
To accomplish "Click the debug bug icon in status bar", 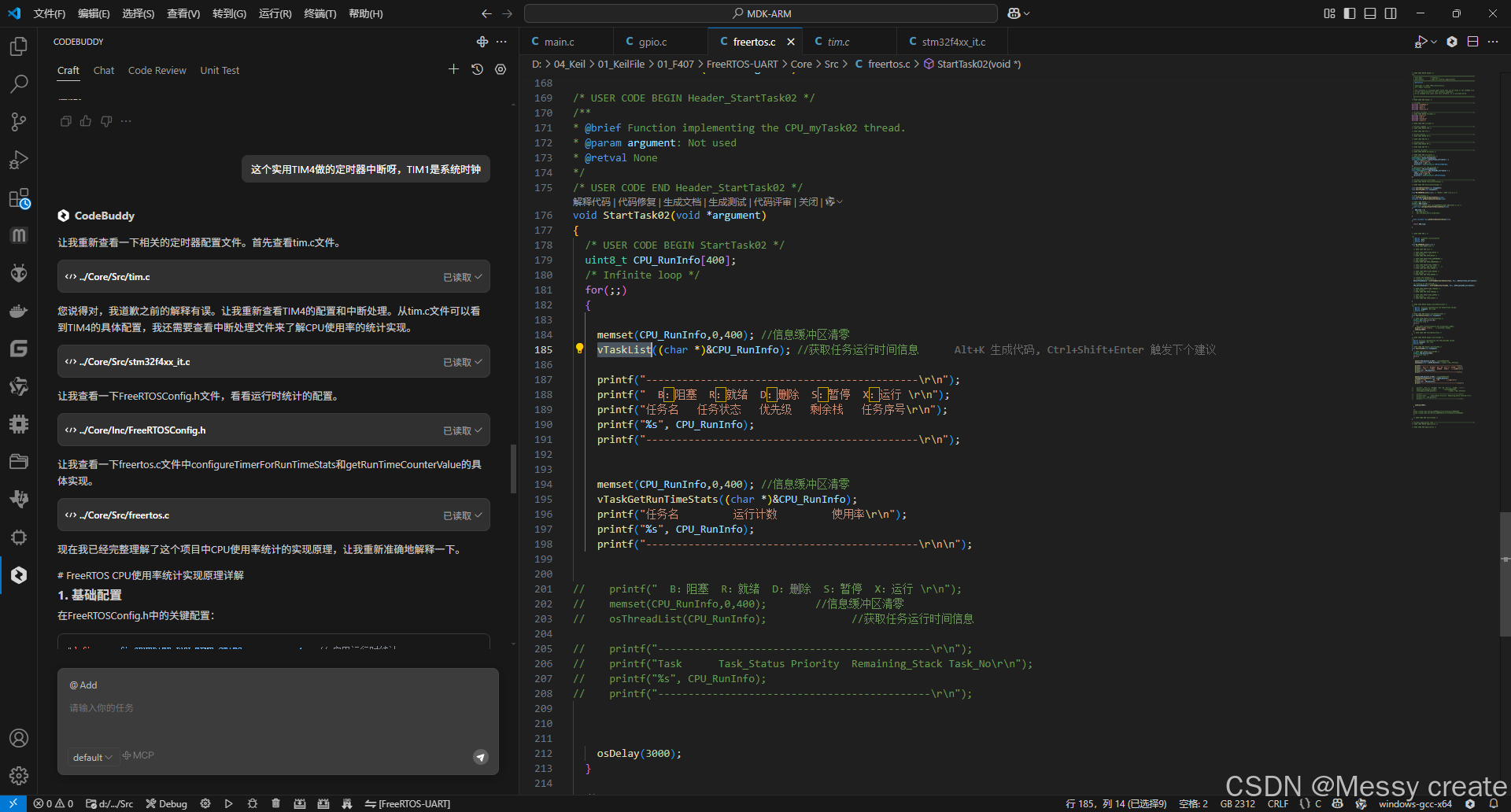I will [x=253, y=803].
